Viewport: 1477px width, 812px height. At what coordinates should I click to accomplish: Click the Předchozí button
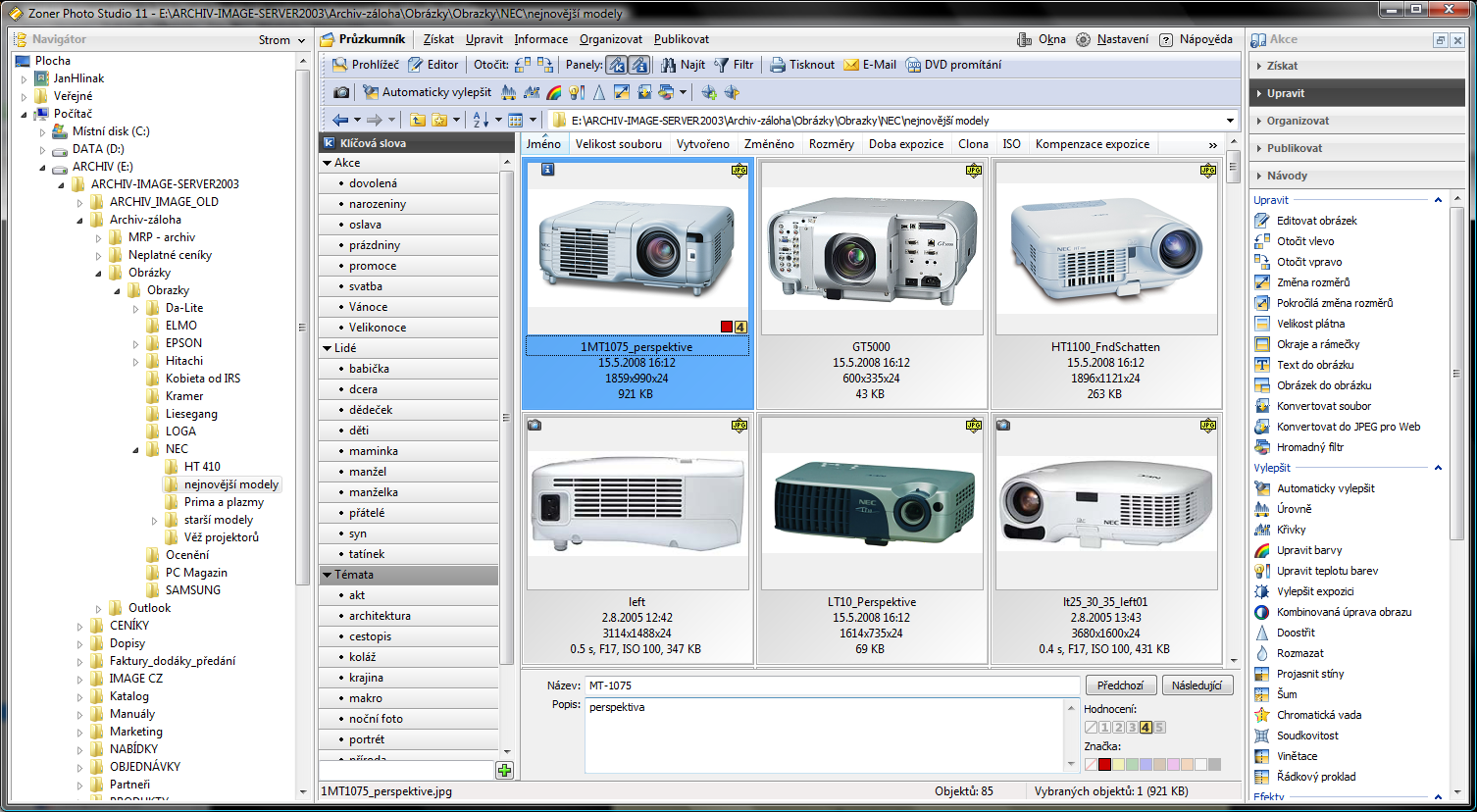1121,685
